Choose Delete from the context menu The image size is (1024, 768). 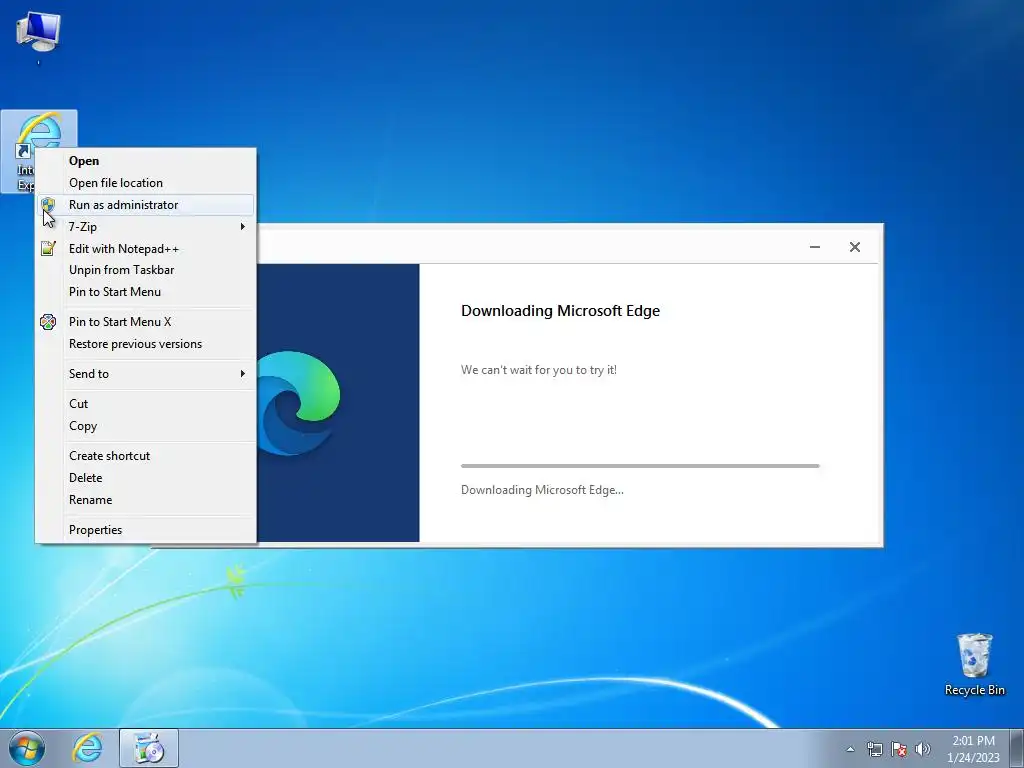tap(146, 477)
